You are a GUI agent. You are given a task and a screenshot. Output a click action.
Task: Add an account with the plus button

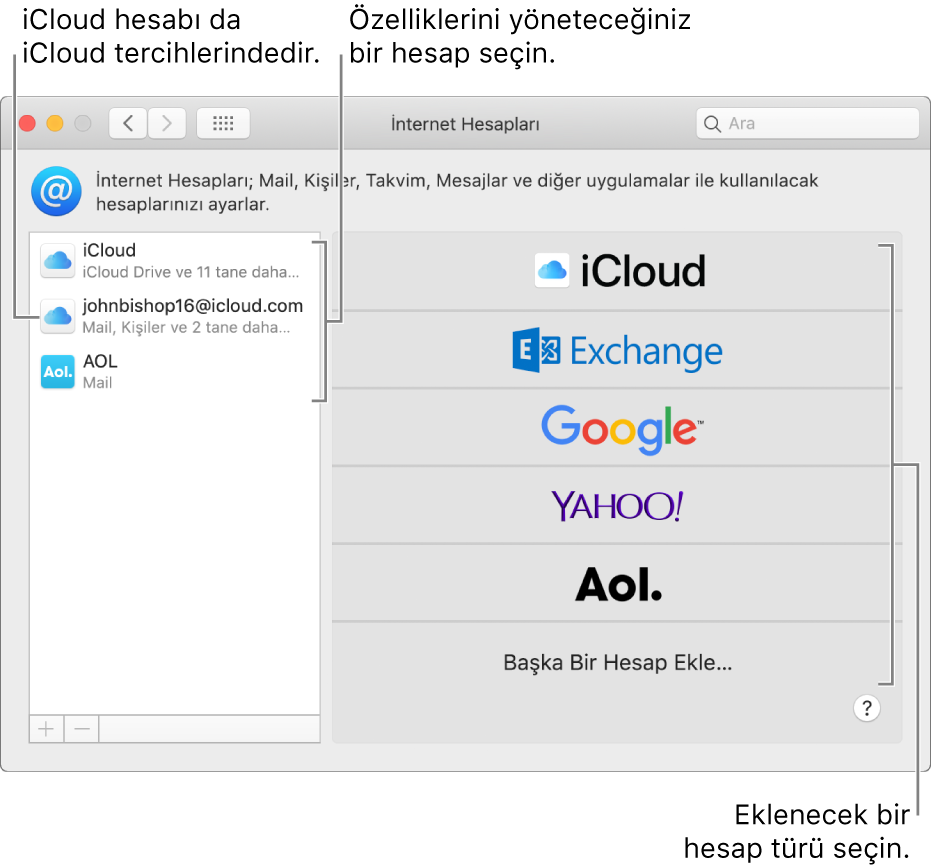46,729
